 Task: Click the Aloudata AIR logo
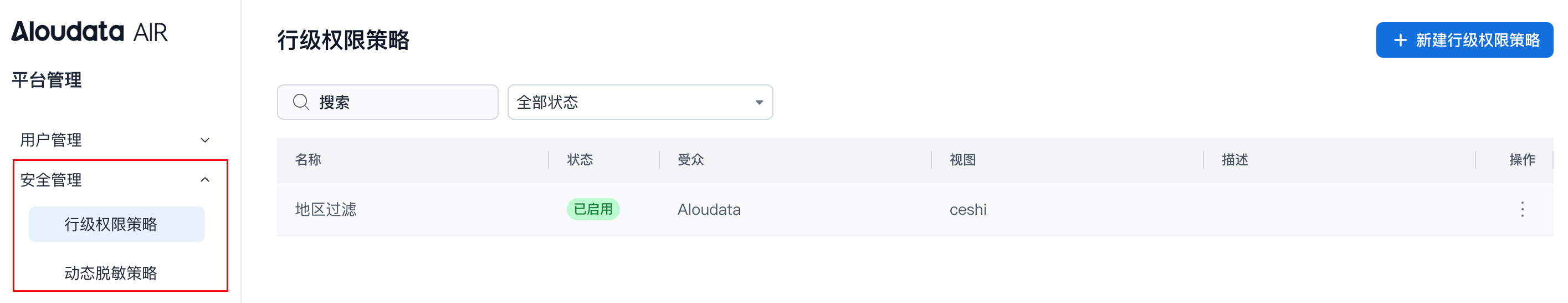(x=89, y=32)
